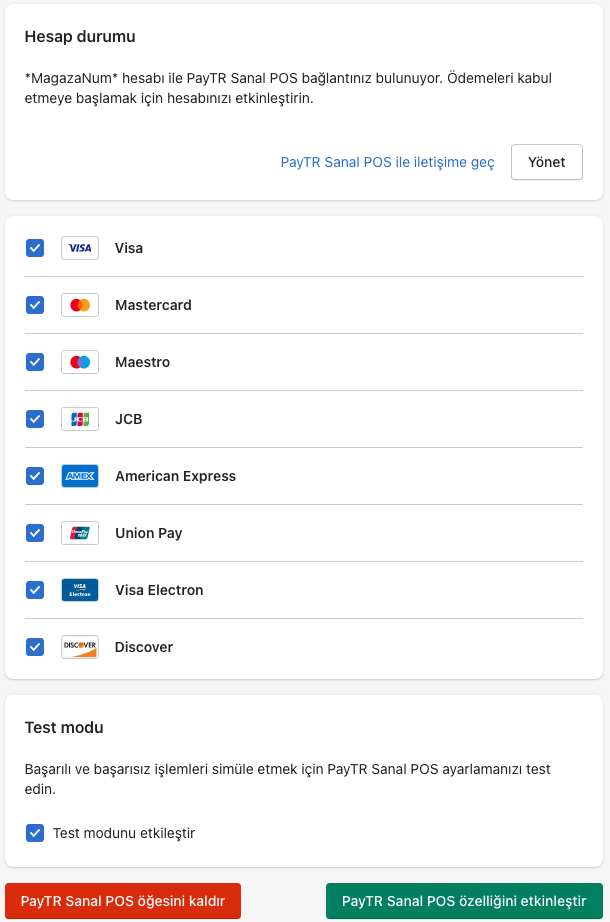The width and height of the screenshot is (610, 922).
Task: Click red 'PayTR Sanal POS öğesini kaldır' button
Action: coord(123,901)
